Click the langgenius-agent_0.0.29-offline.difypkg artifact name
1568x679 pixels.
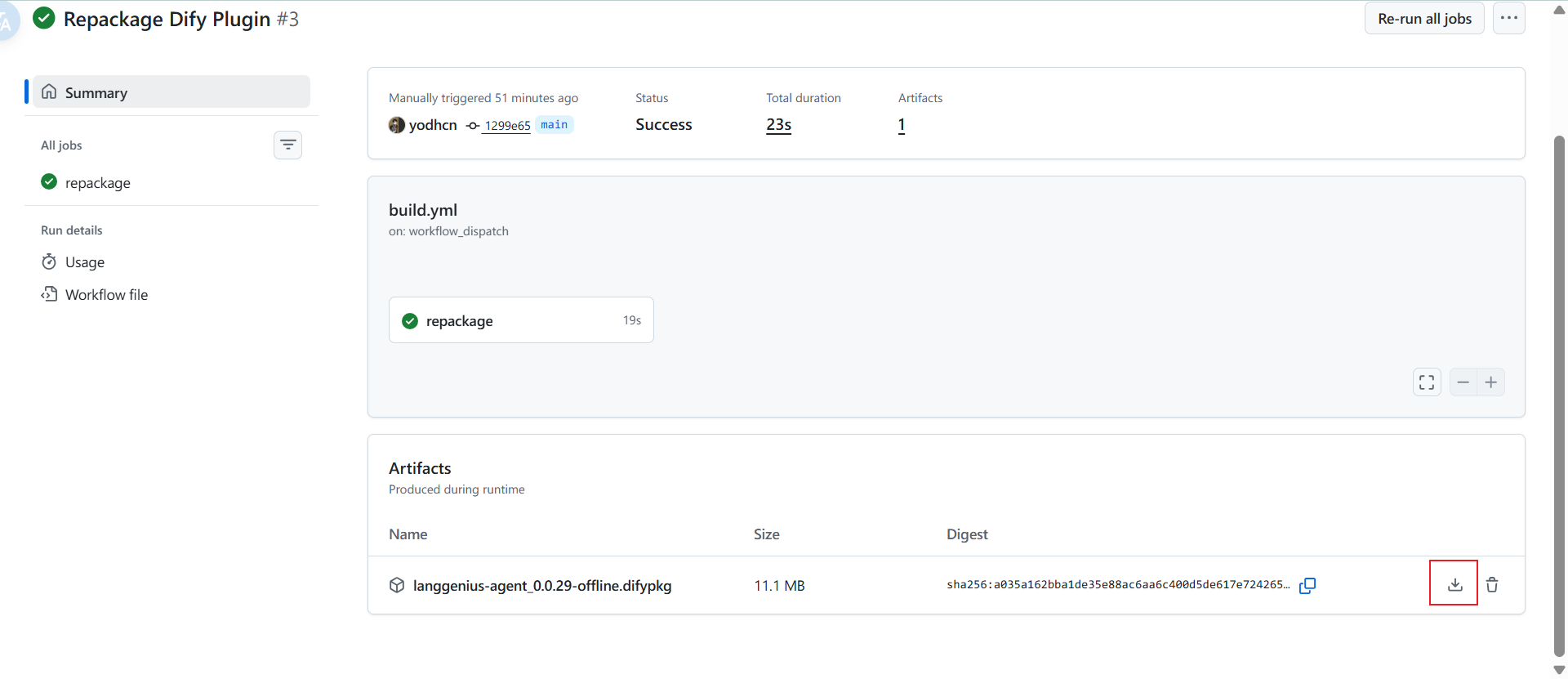coord(542,586)
